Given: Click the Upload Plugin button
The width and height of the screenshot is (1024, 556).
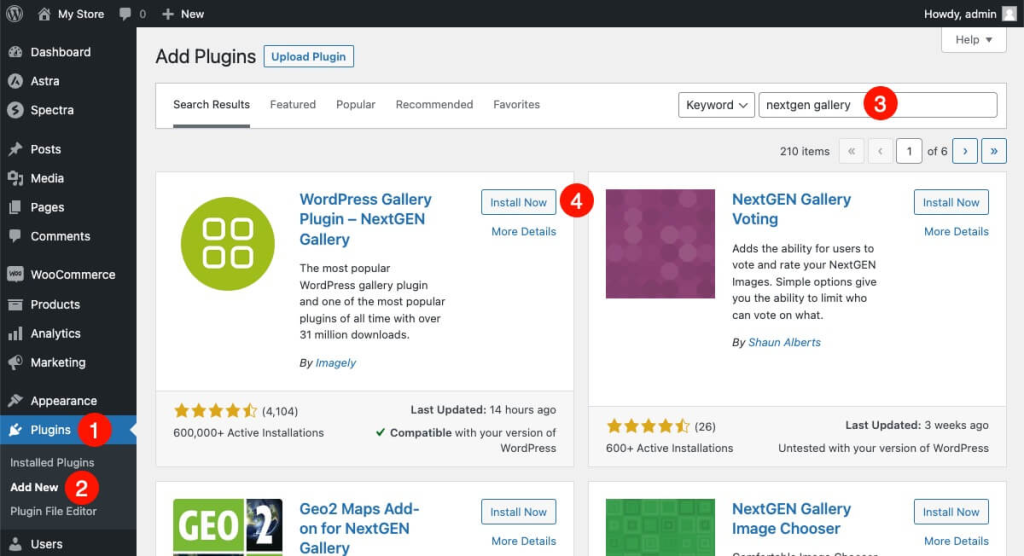Looking at the screenshot, I should point(308,56).
